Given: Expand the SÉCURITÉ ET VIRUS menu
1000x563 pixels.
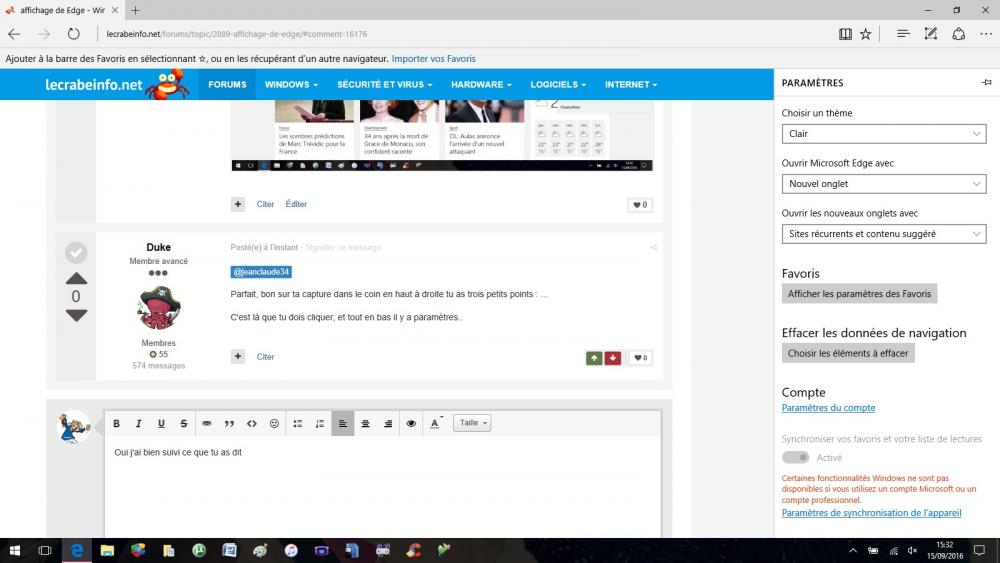Looking at the screenshot, I should pyautogui.click(x=385, y=84).
